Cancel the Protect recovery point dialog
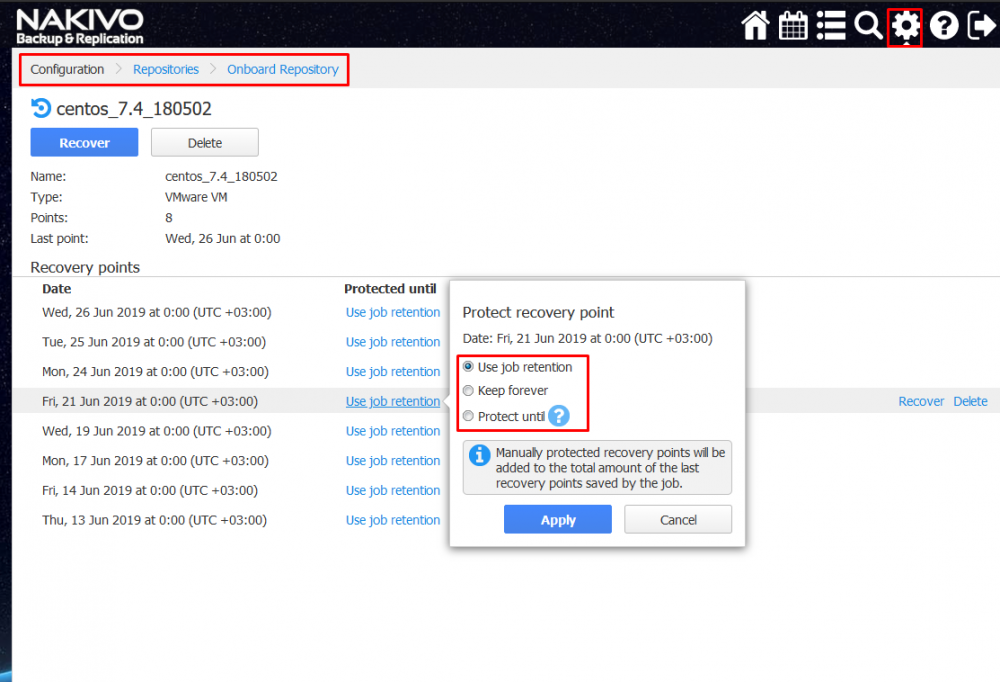 click(678, 519)
